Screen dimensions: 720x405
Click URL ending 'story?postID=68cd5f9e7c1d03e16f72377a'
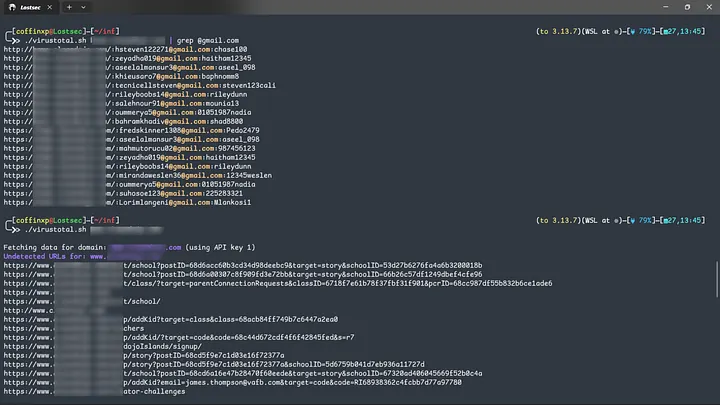pyautogui.click(x=144, y=355)
